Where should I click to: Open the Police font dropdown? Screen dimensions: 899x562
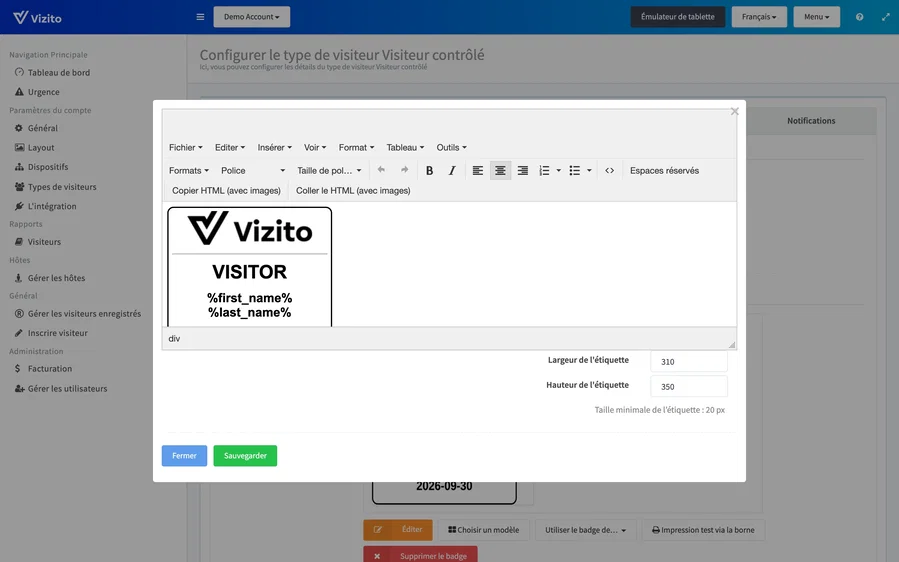(253, 170)
